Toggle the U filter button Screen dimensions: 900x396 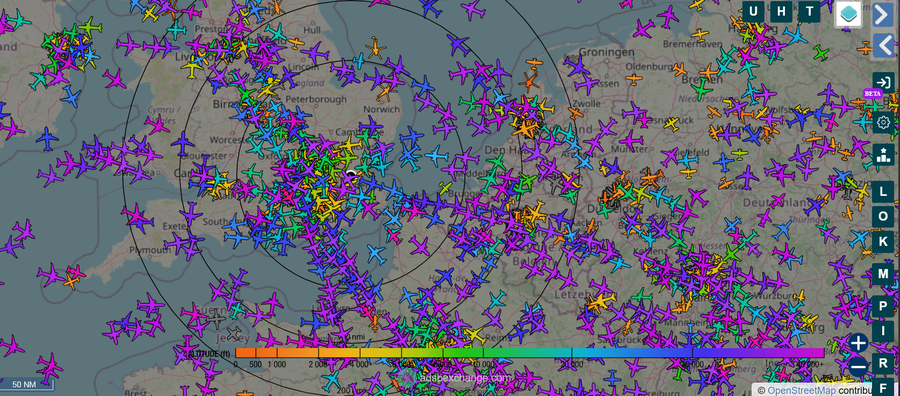click(753, 11)
